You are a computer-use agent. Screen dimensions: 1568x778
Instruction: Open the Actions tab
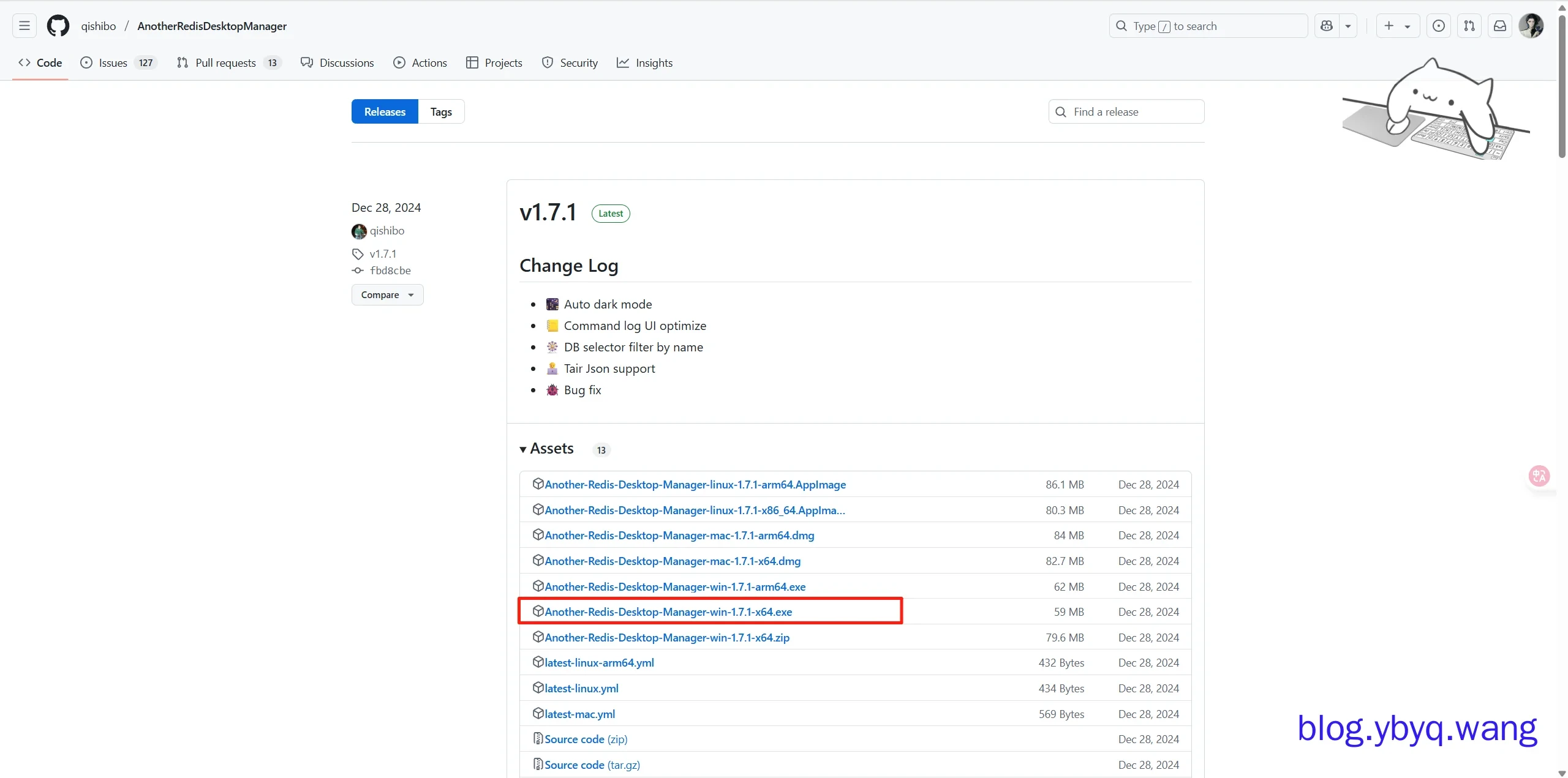point(420,62)
